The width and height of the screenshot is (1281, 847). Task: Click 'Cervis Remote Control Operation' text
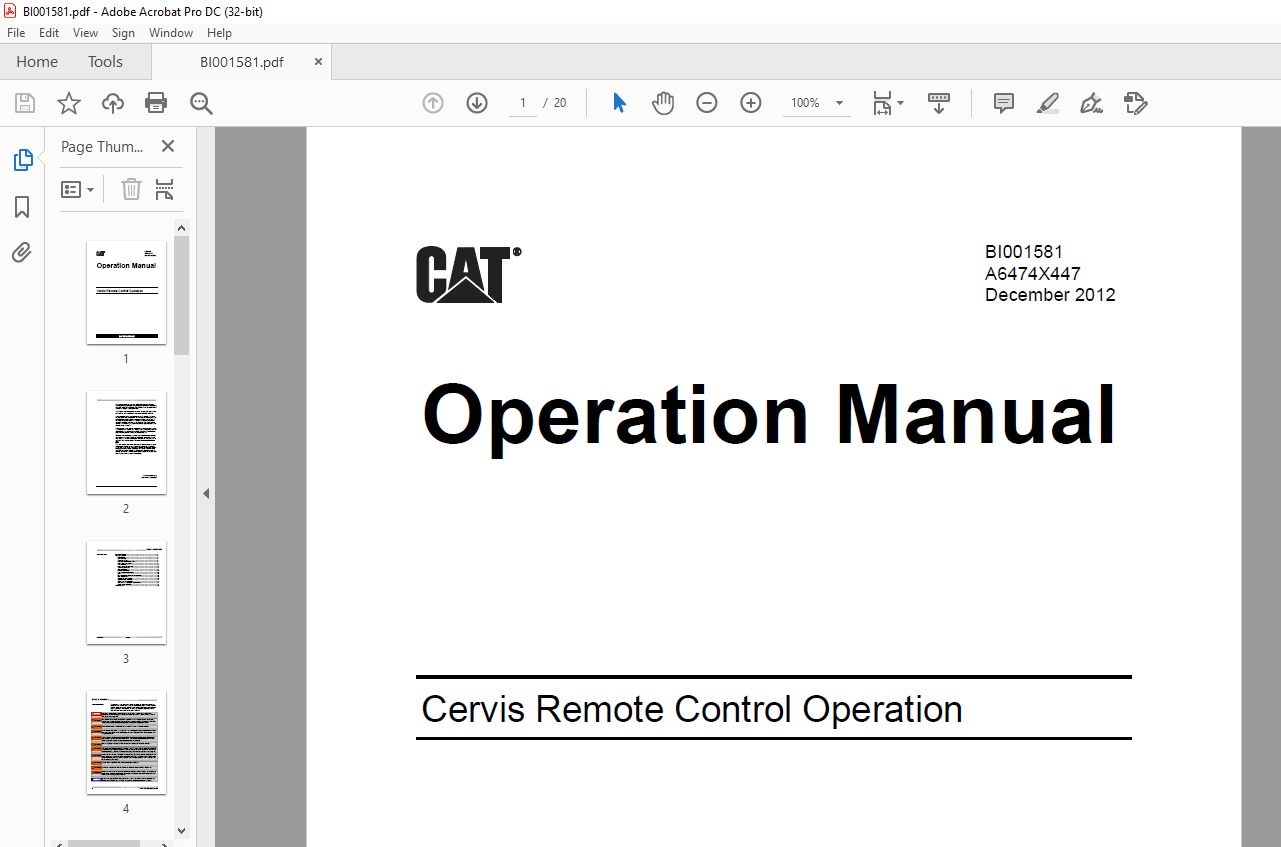(692, 709)
